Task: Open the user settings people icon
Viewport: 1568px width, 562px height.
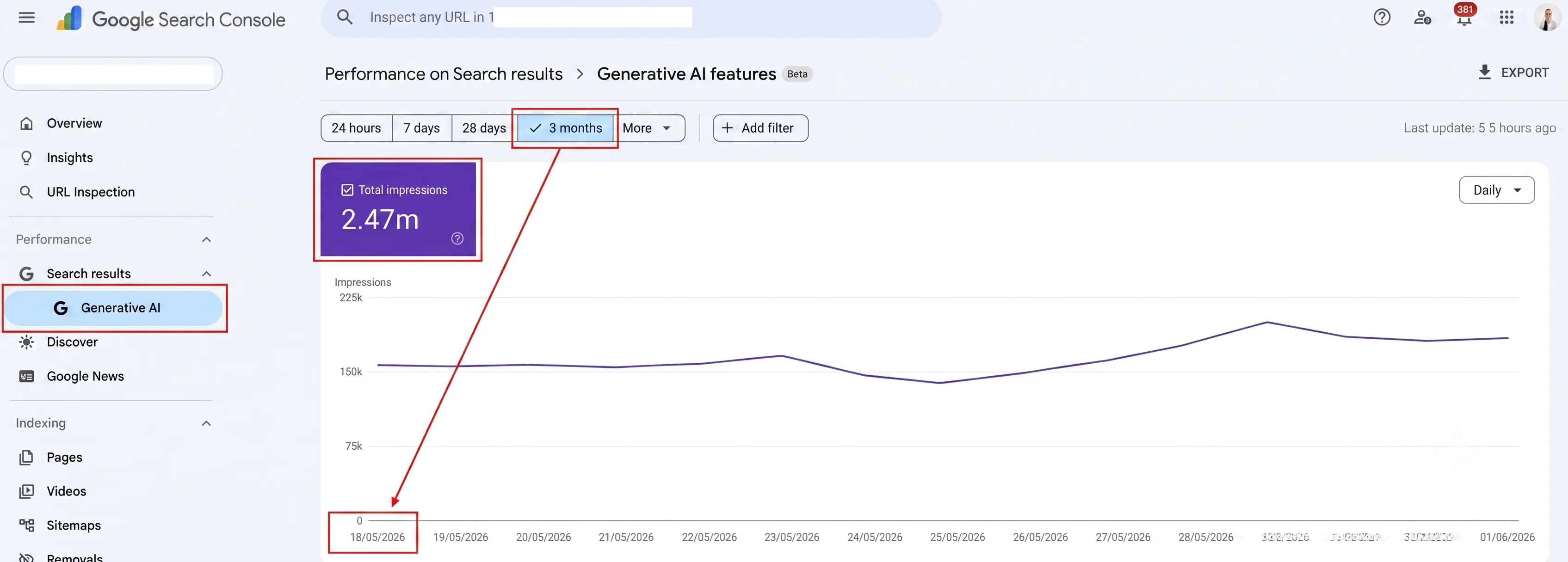Action: tap(1422, 18)
